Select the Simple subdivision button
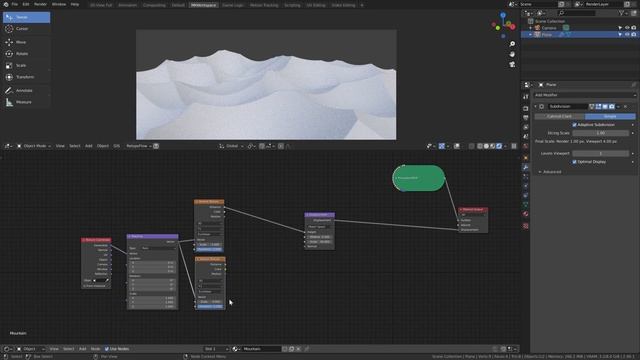 coord(610,116)
